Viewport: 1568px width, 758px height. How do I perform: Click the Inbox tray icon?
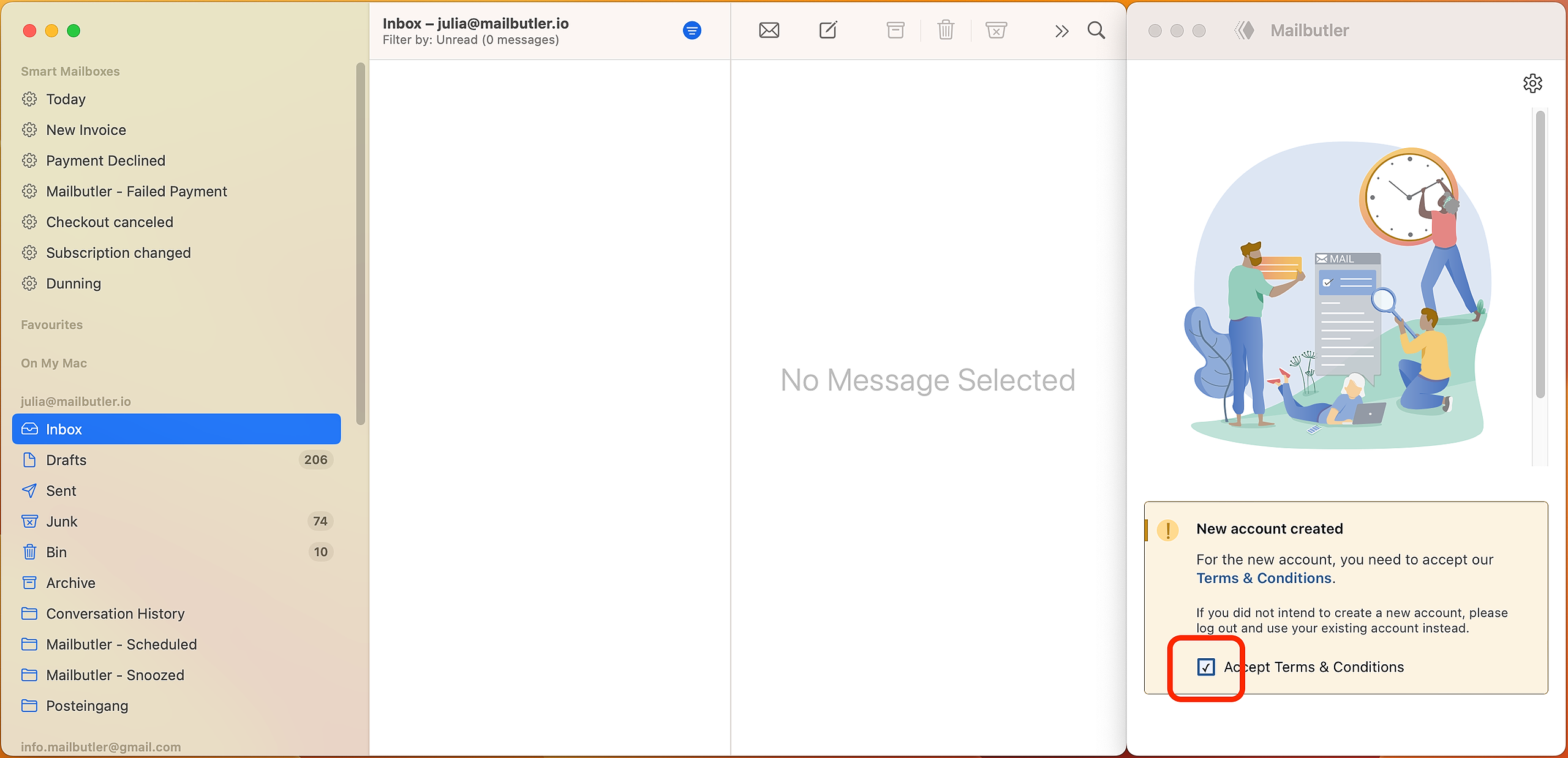coord(29,429)
